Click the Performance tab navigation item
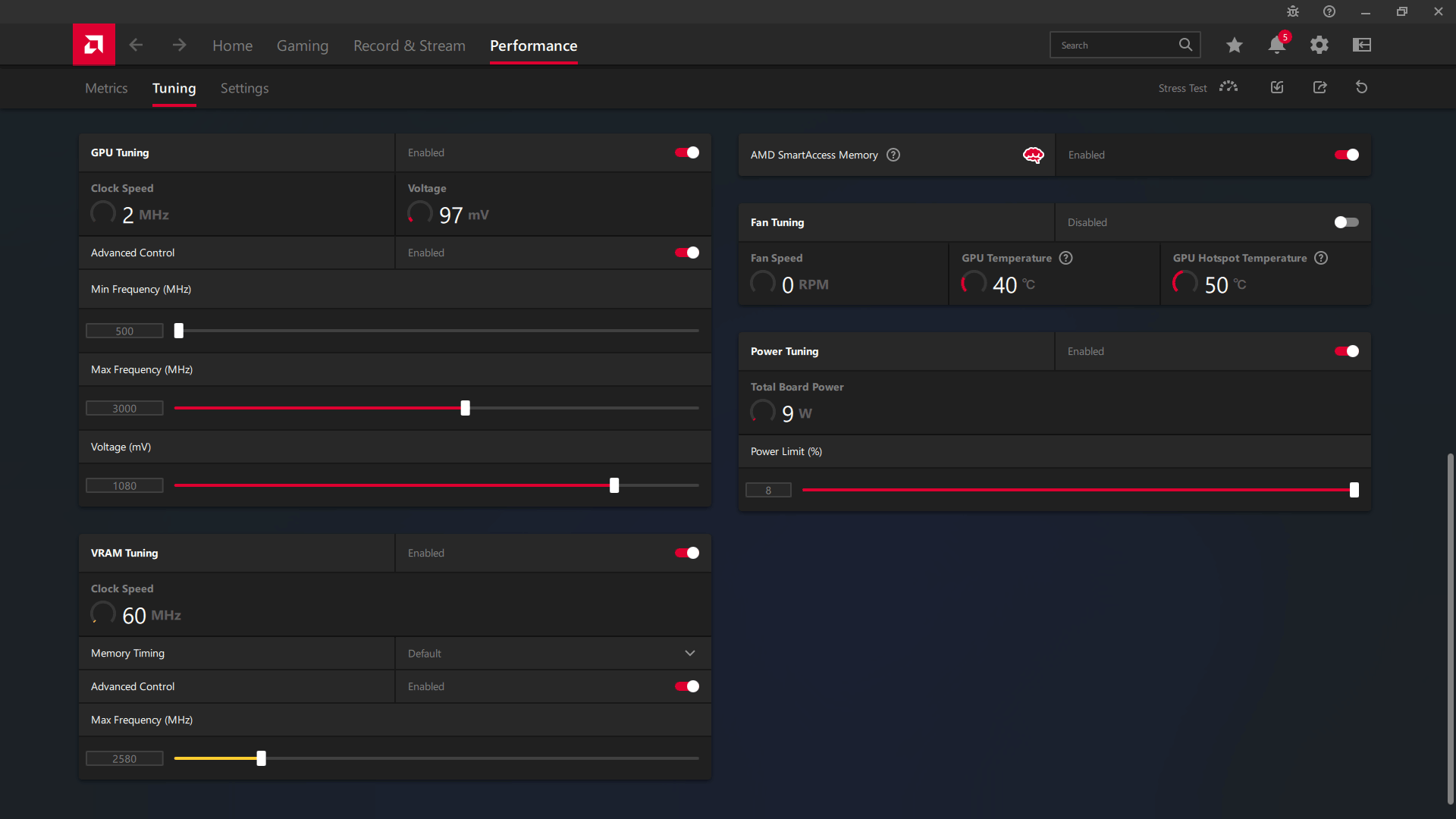The width and height of the screenshot is (1456, 819). coord(533,45)
